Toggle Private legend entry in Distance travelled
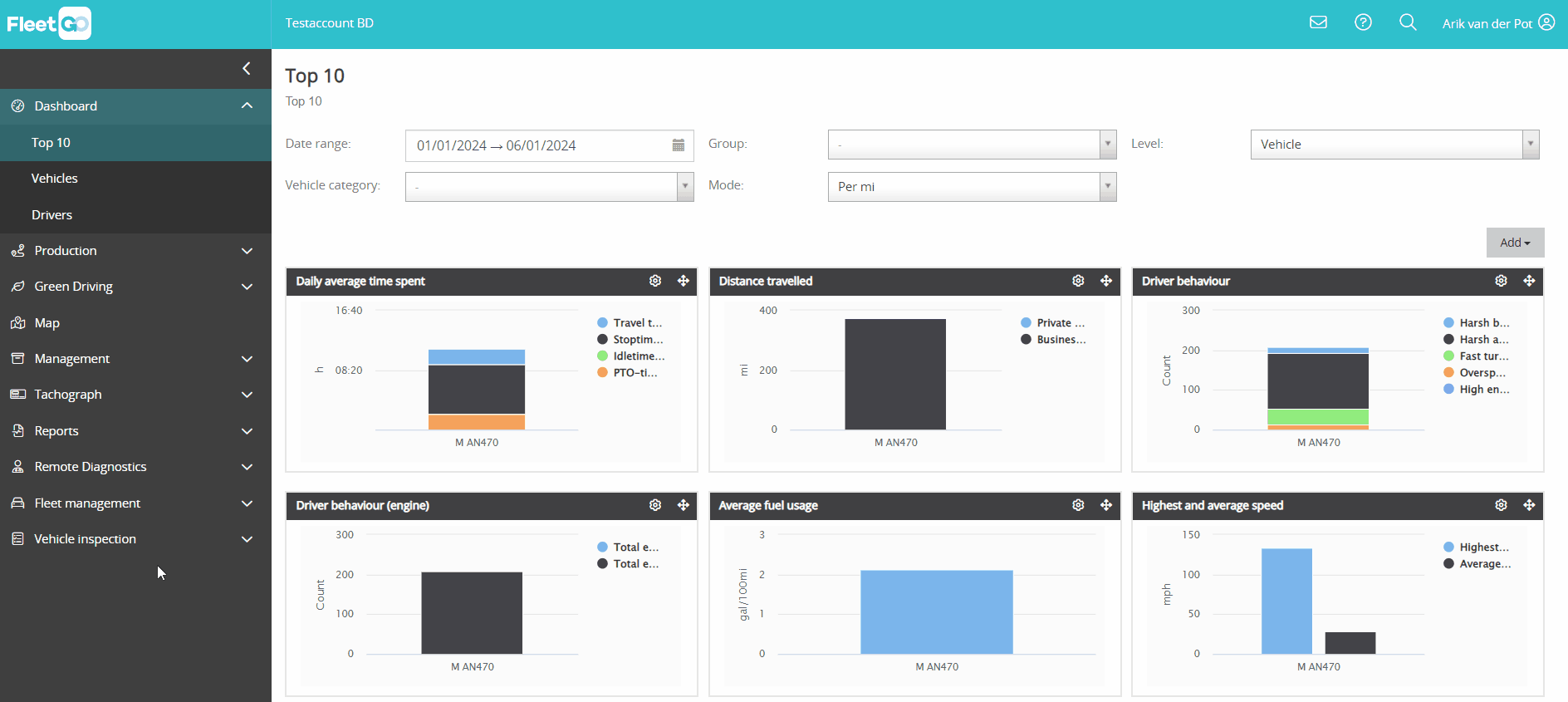This screenshot has width=1568, height=702. click(1052, 322)
